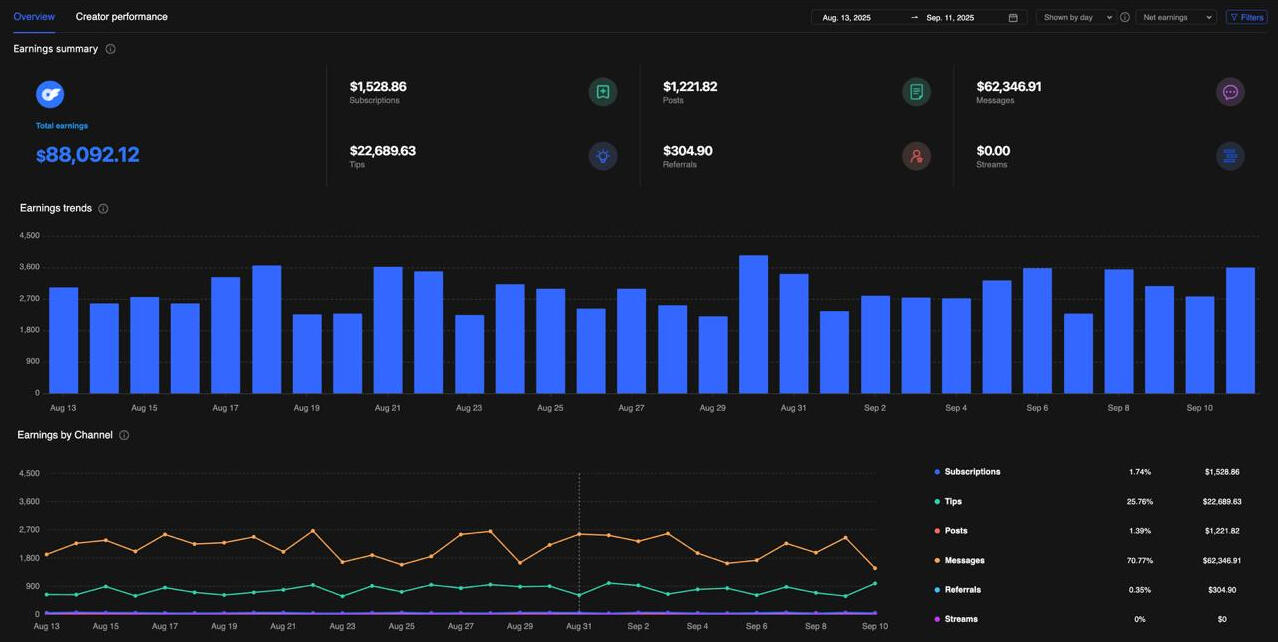The height and width of the screenshot is (642, 1278).
Task: Click the Posts red legend dot
Action: (x=937, y=531)
